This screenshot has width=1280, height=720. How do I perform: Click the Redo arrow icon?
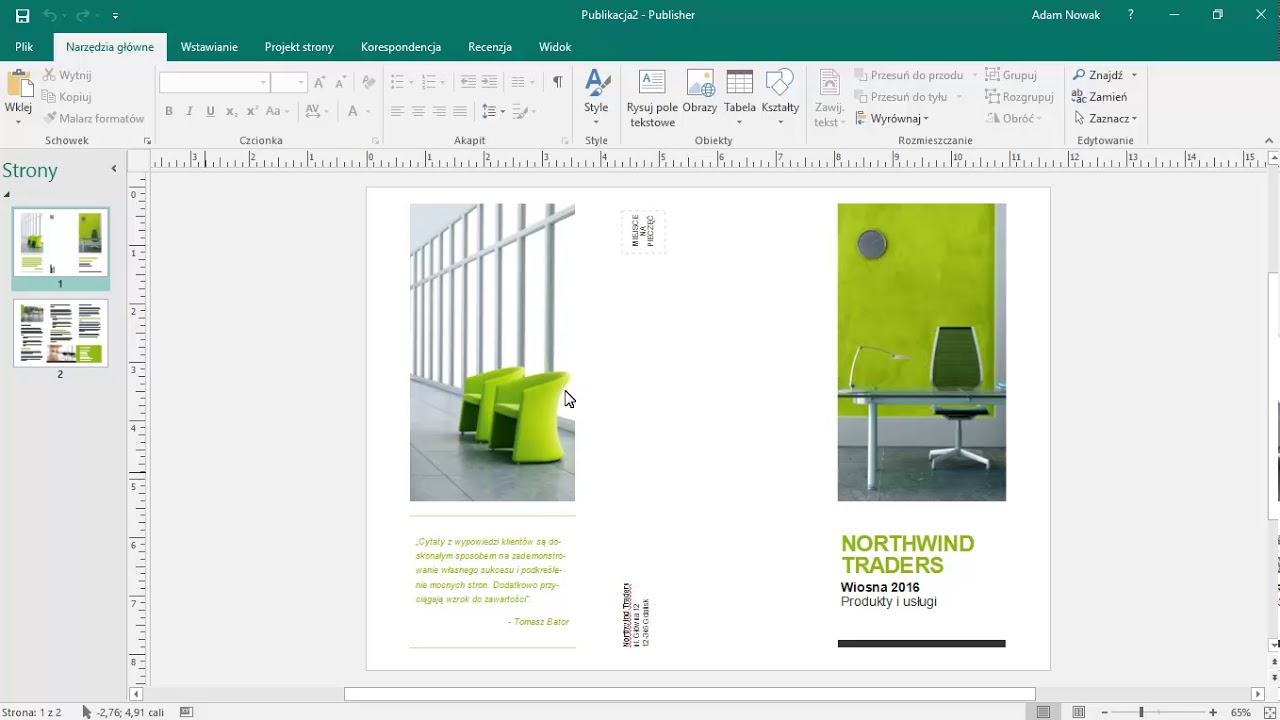83,16
